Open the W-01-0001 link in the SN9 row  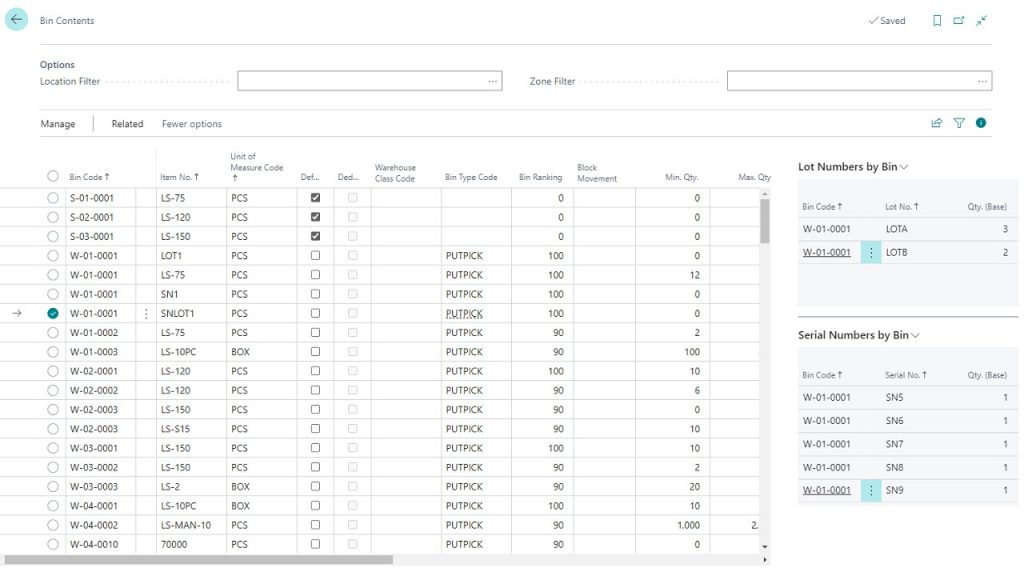point(826,490)
